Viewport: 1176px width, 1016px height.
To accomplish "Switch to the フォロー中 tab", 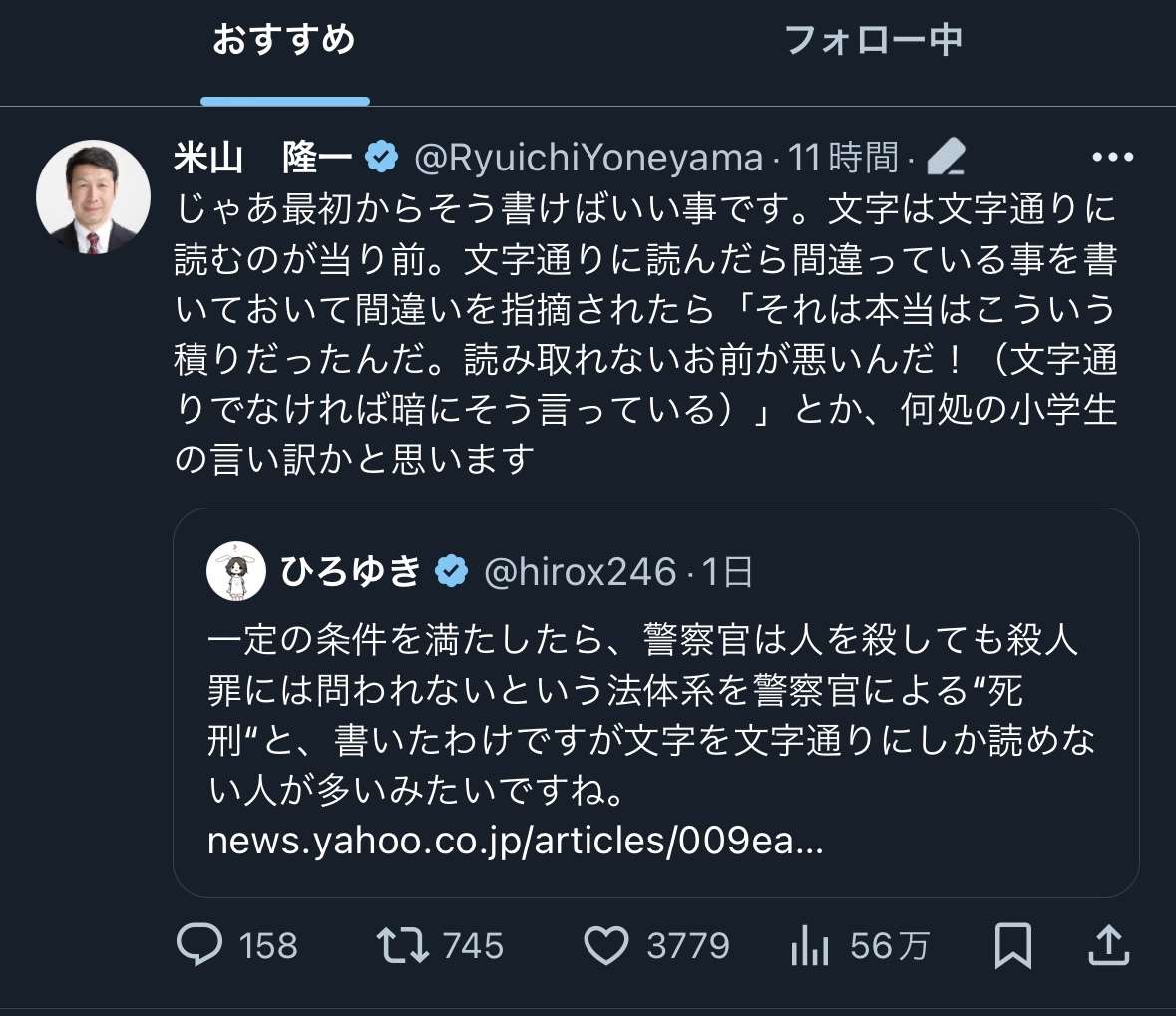I will click(874, 42).
